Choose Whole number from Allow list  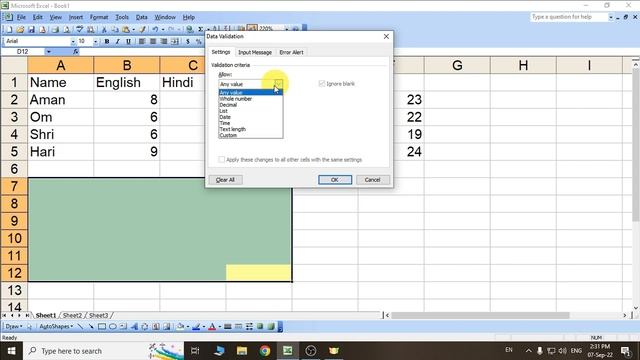[x=251, y=99]
